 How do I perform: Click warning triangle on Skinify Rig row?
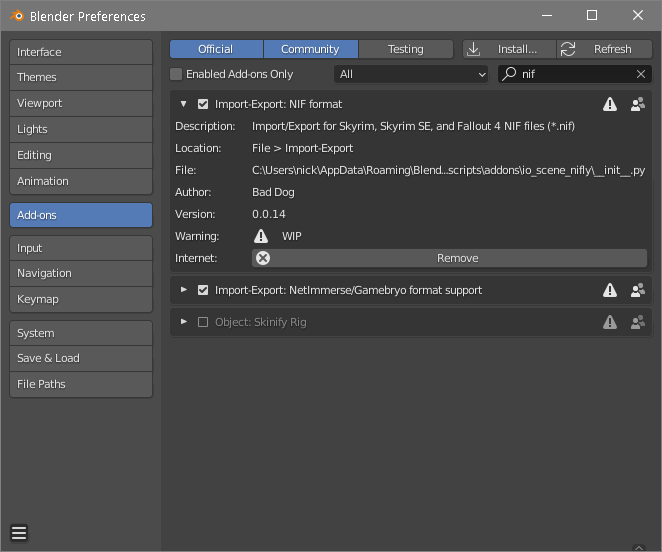tap(610, 322)
